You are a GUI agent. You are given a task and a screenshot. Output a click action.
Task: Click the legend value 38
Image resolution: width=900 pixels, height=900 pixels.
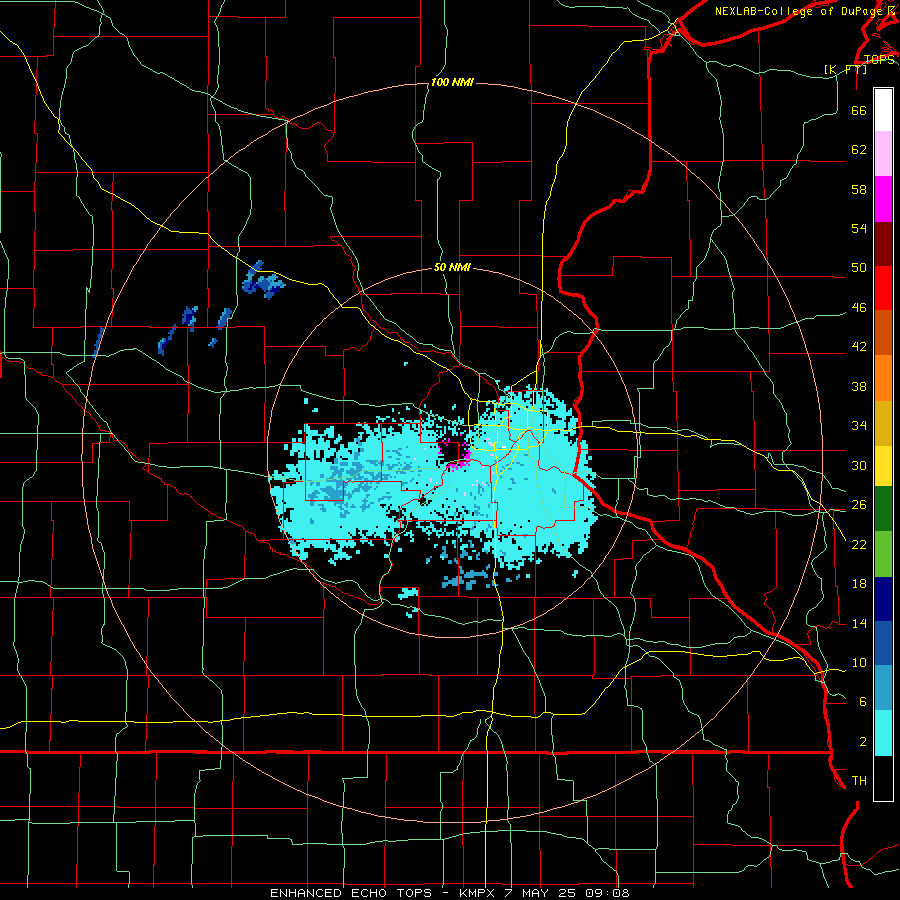pos(859,386)
